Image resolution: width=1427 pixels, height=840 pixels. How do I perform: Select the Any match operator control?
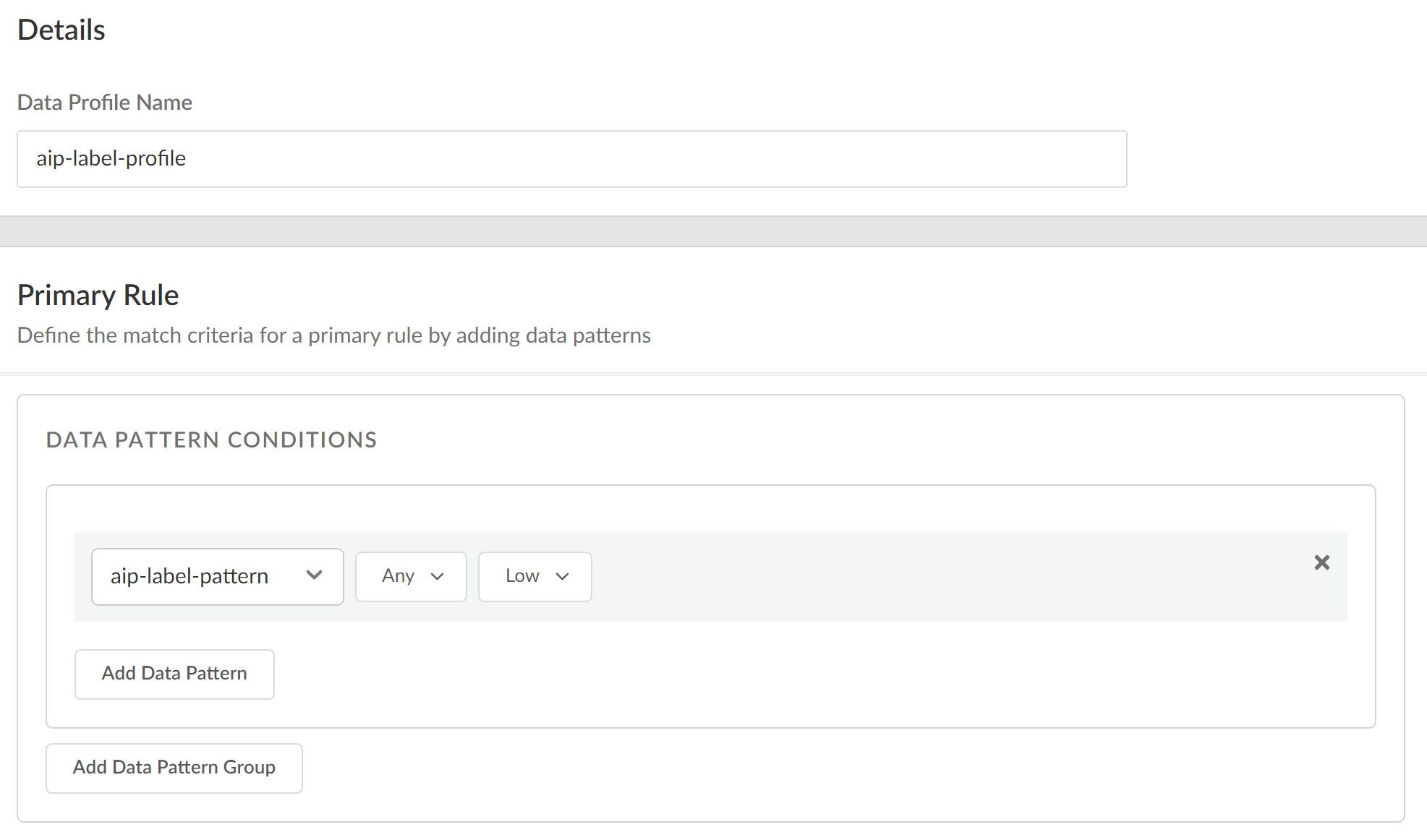point(410,576)
